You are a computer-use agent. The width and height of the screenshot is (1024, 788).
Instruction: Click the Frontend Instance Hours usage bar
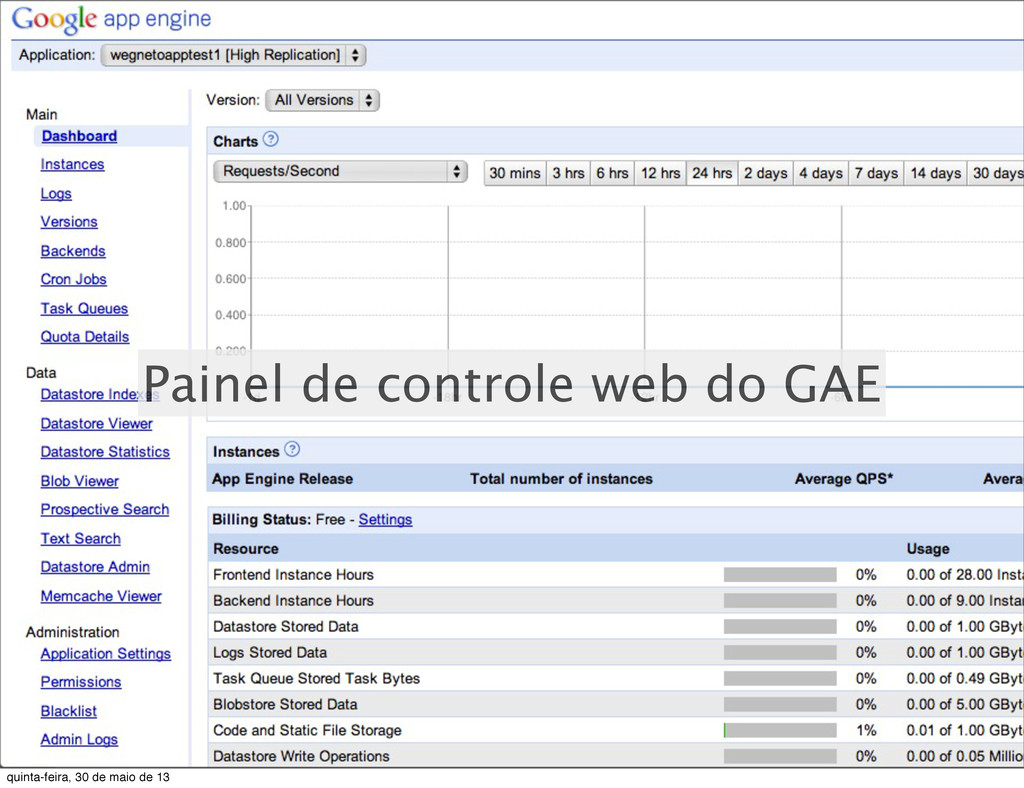[x=780, y=575]
